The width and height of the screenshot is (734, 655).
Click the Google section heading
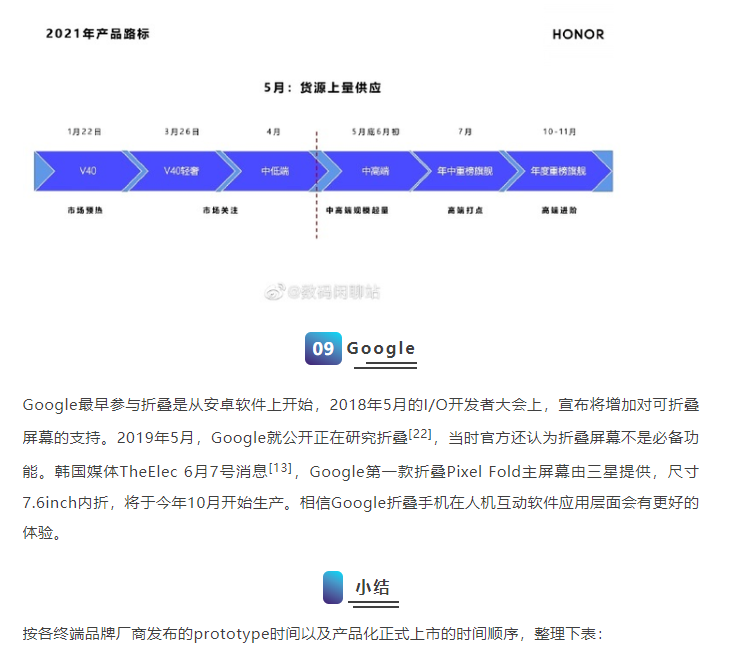coord(381,348)
